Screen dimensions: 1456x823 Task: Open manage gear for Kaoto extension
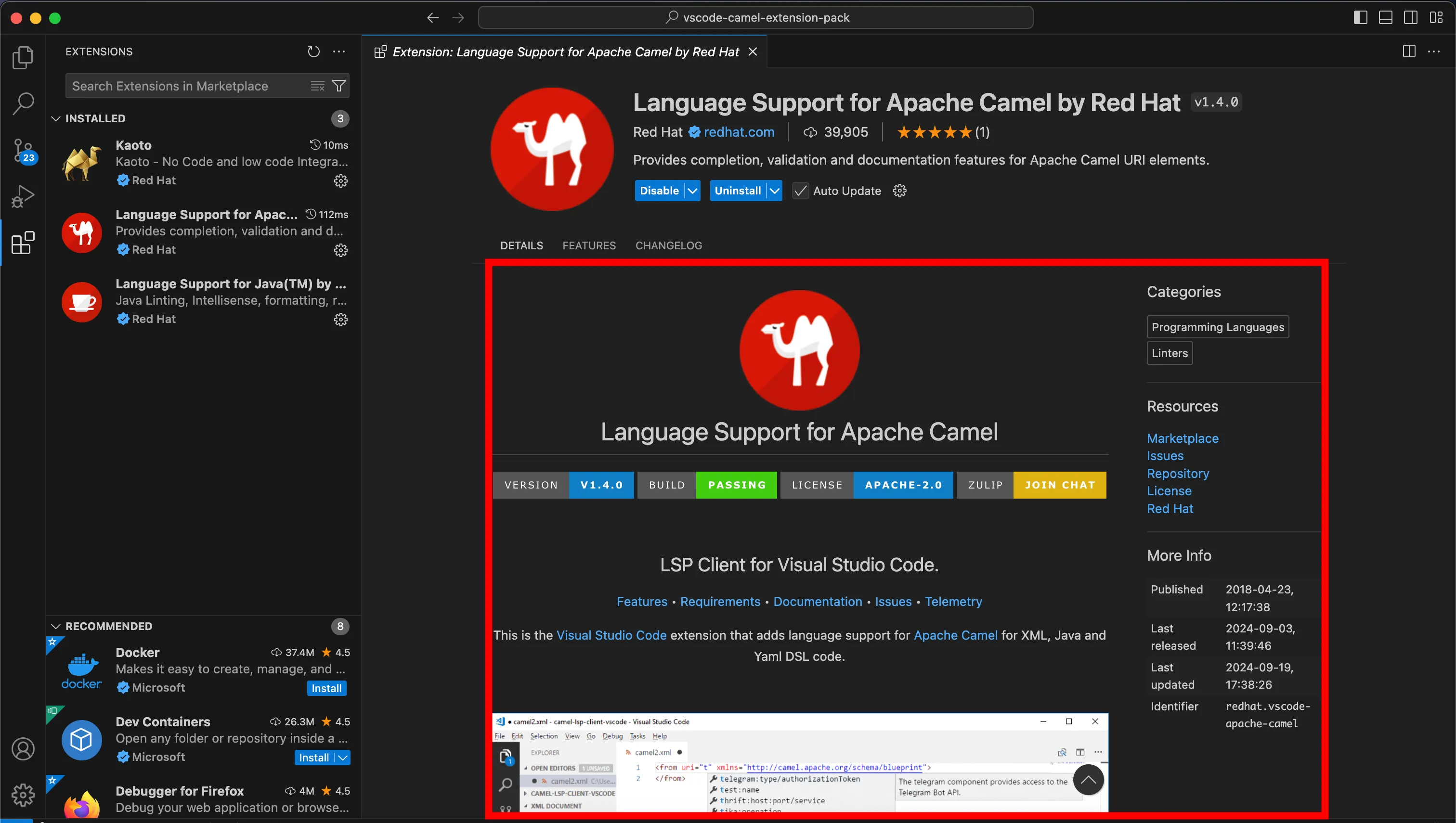(x=340, y=181)
